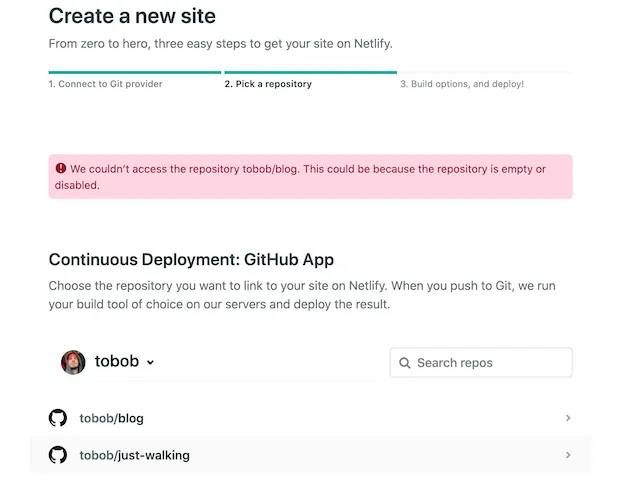Viewport: 640px width, 492px height.
Task: Click the tobob profile avatar picture
Action: [x=73, y=362]
